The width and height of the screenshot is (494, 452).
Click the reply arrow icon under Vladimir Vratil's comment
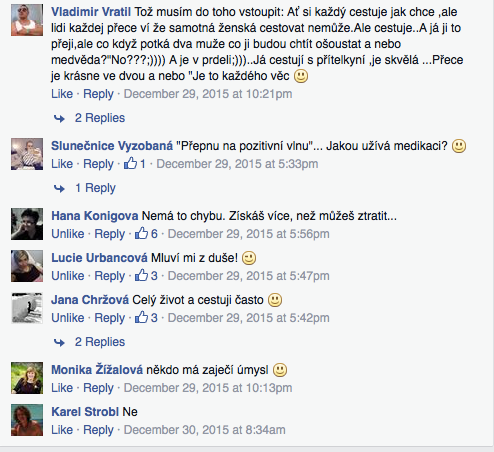pos(59,118)
